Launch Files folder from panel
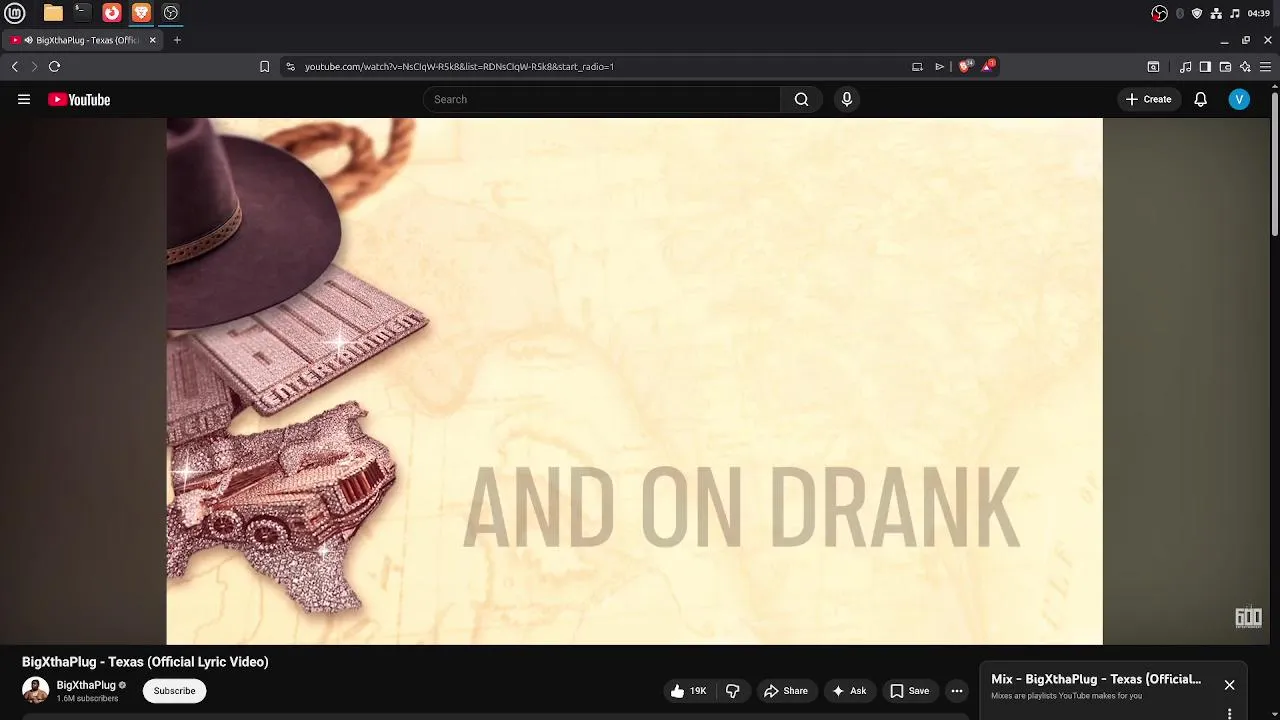 click(x=53, y=13)
